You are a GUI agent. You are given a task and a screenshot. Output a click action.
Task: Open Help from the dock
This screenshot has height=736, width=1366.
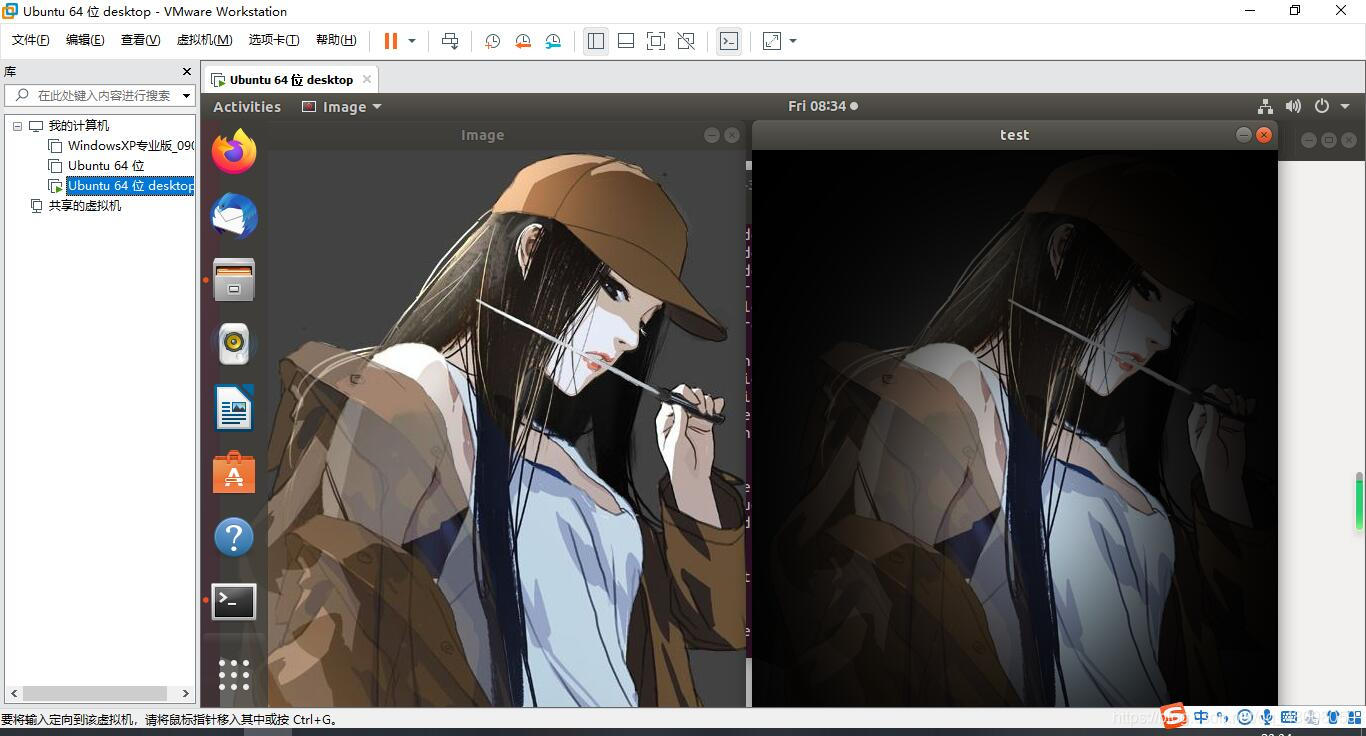click(x=234, y=537)
